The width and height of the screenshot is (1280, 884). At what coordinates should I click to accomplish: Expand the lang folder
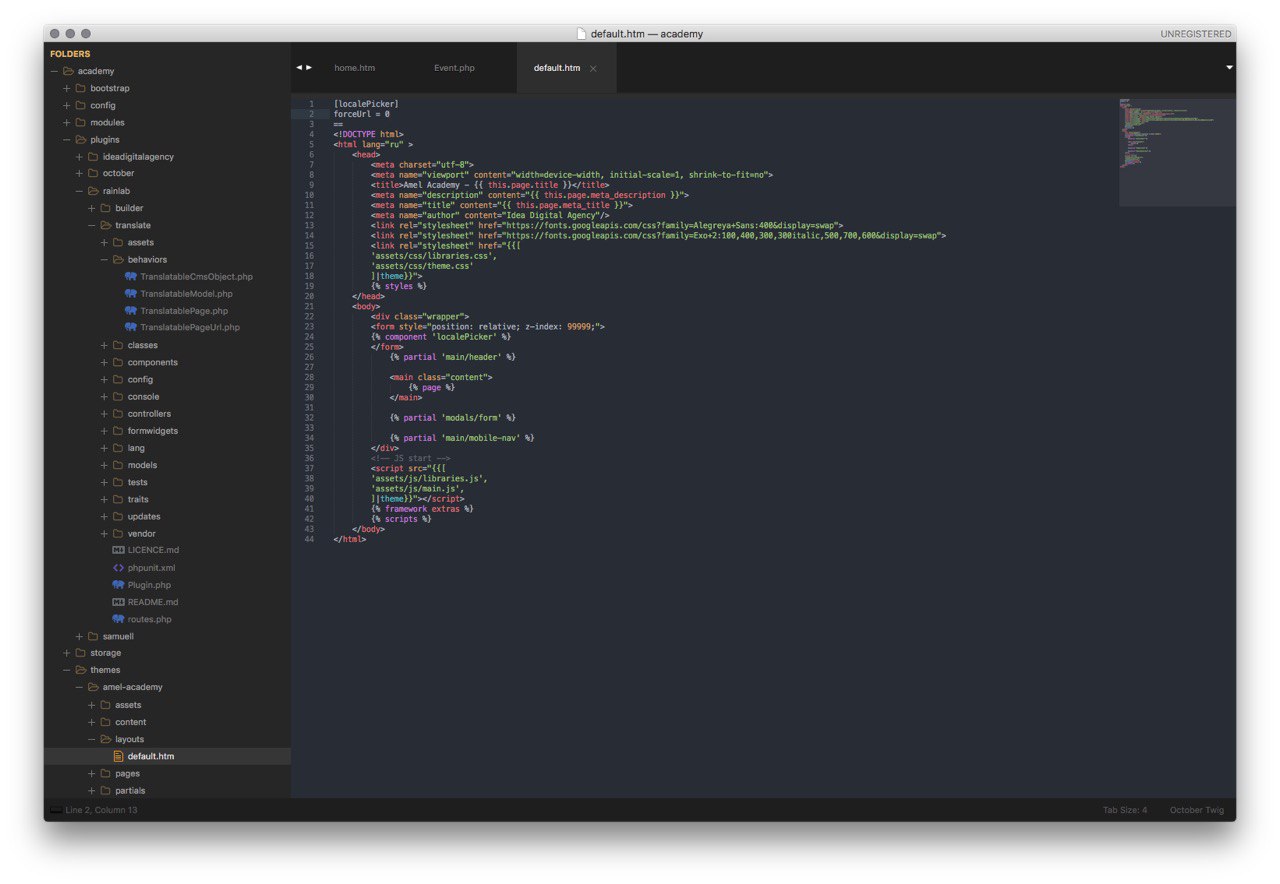(104, 448)
